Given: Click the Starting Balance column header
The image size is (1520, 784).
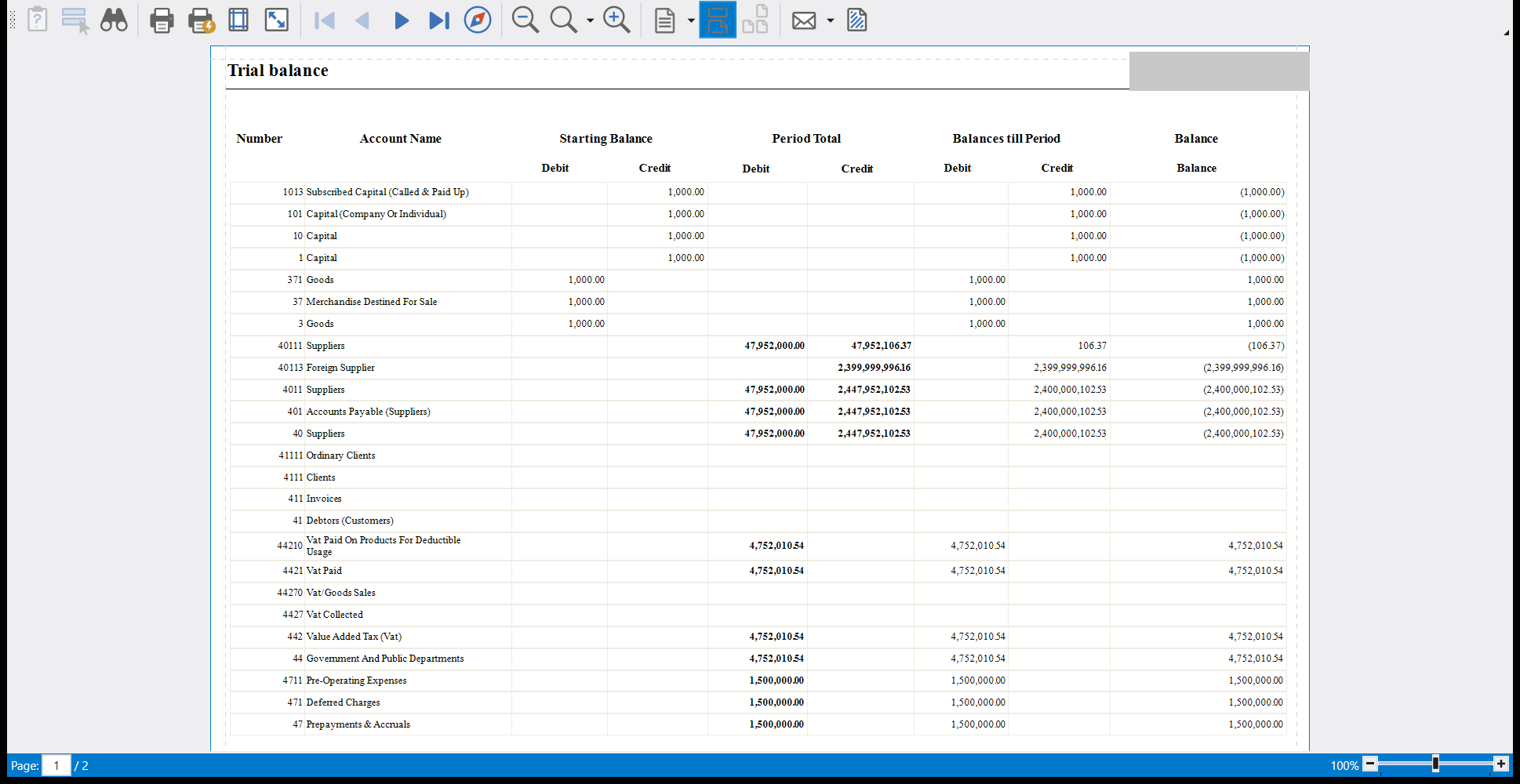Looking at the screenshot, I should tap(605, 138).
